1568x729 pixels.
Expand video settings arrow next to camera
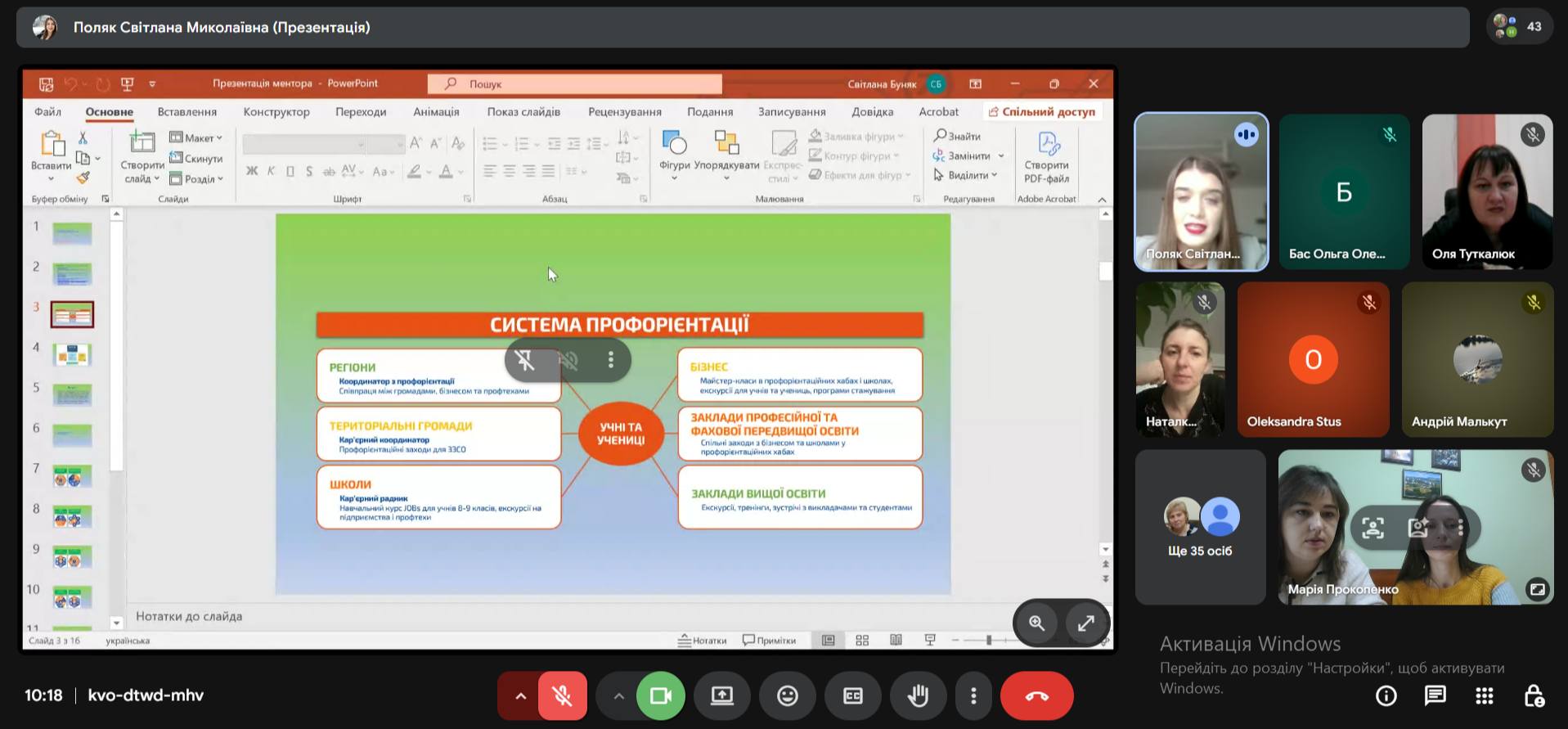point(618,695)
